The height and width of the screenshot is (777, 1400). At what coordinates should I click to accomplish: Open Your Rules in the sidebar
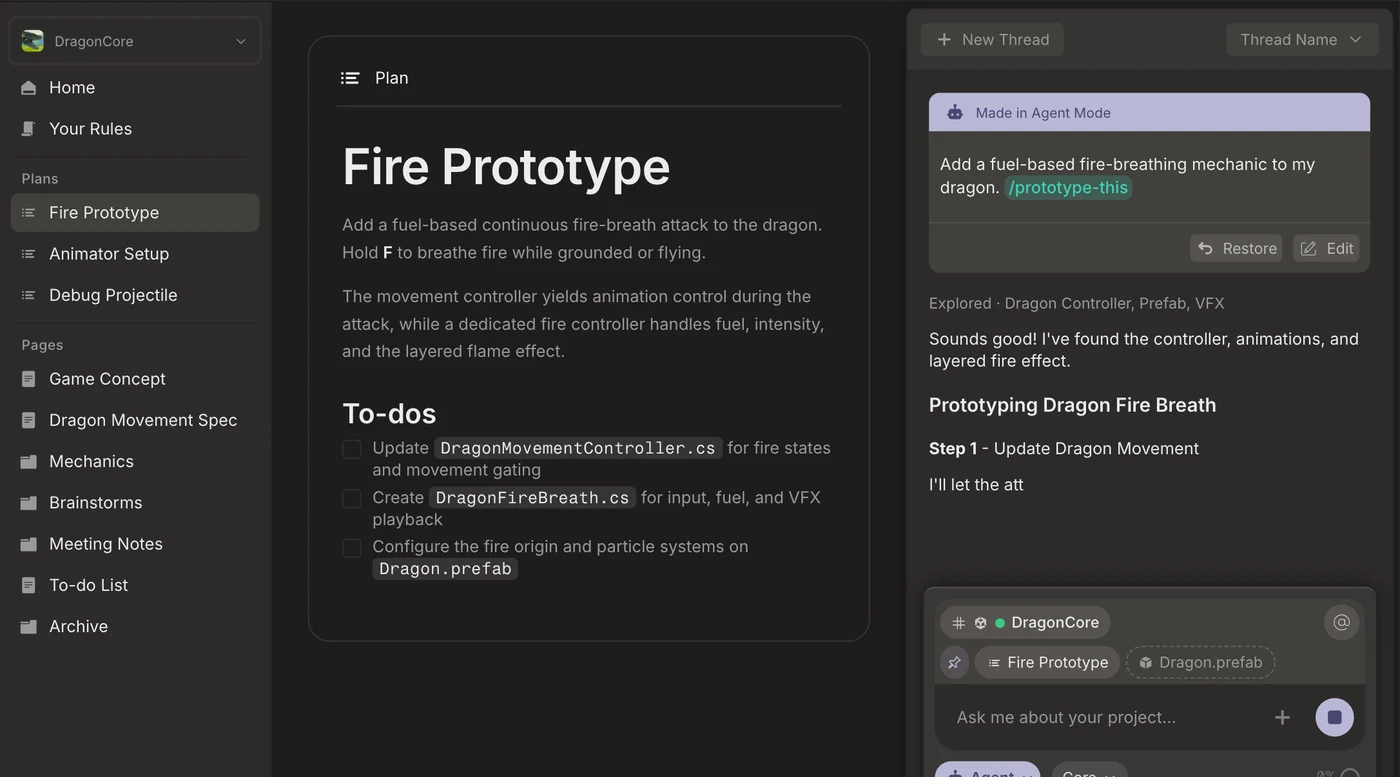point(135,129)
